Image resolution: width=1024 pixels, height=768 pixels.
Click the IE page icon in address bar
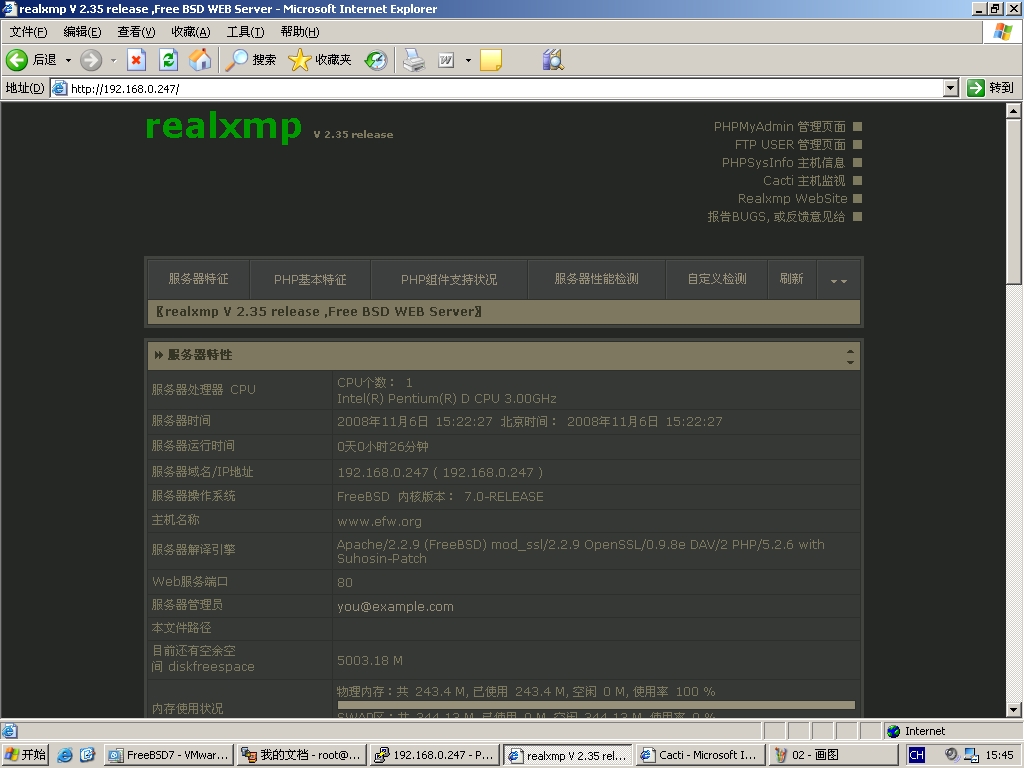tap(59, 88)
